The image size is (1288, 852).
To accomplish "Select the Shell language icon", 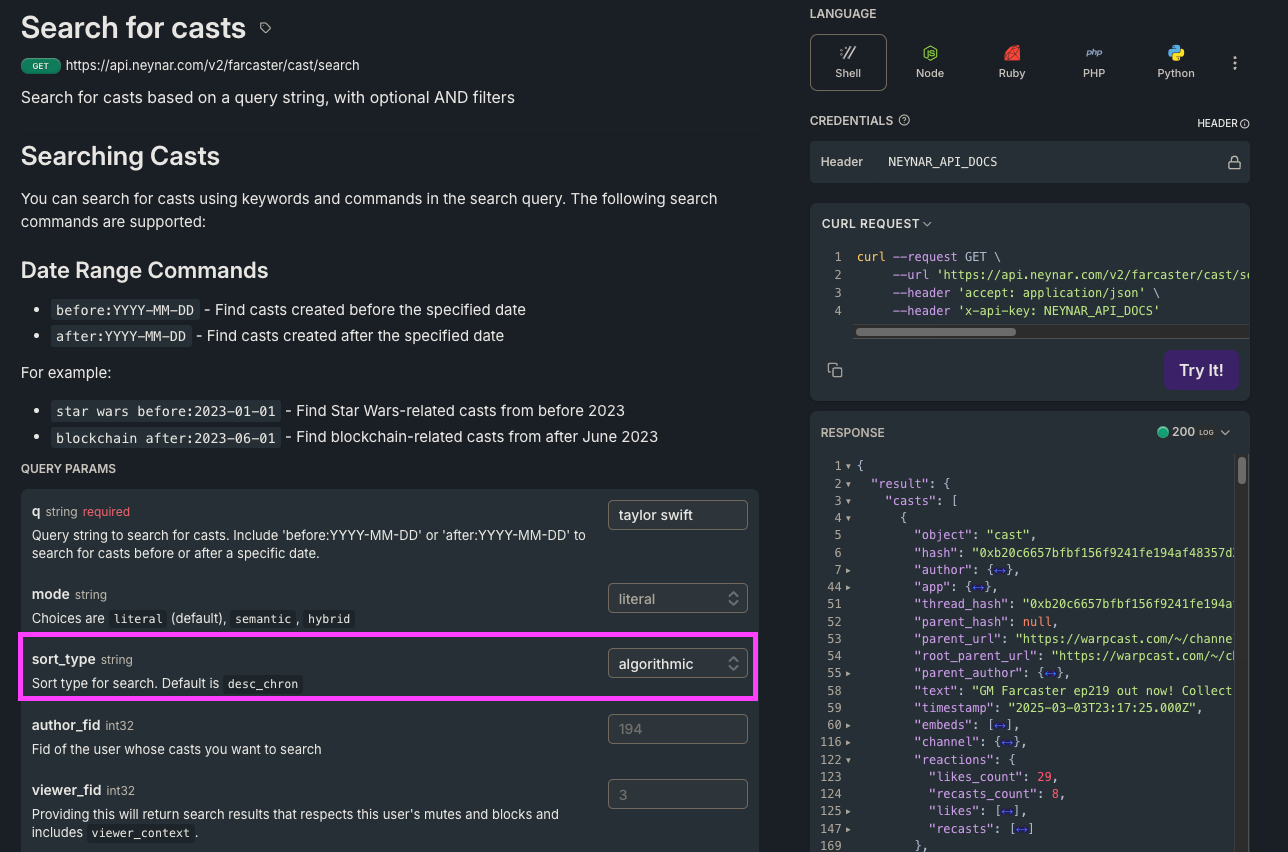I will click(x=848, y=62).
